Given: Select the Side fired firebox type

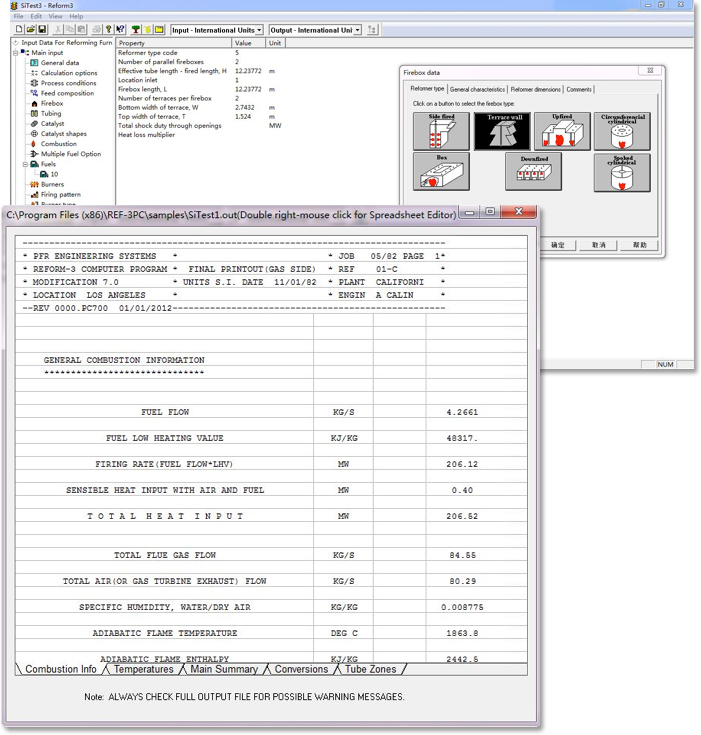Looking at the screenshot, I should coord(441,131).
